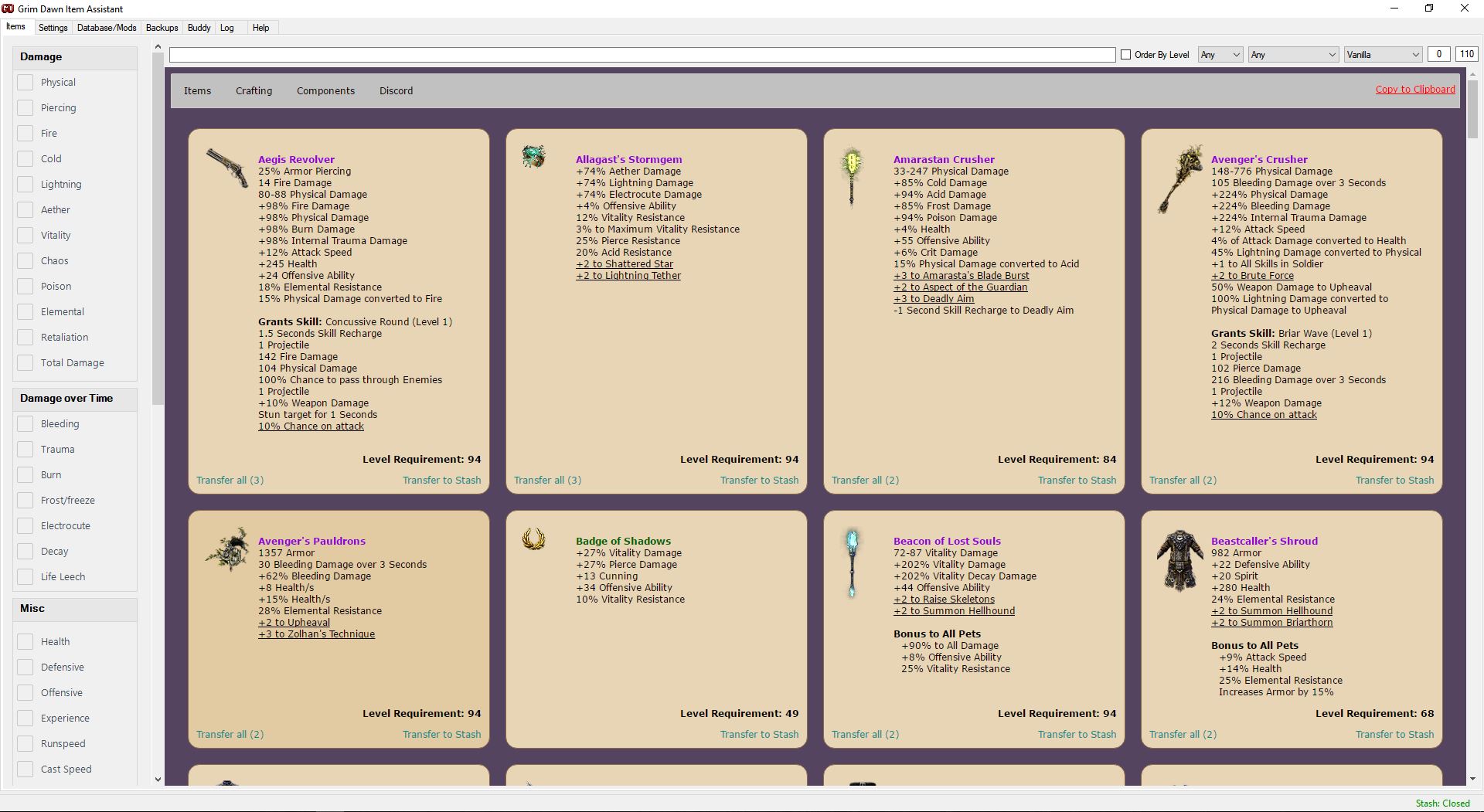The height and width of the screenshot is (812, 1484).
Task: Click the Grim Dawn Item Assistant app icon
Action: tap(8, 8)
